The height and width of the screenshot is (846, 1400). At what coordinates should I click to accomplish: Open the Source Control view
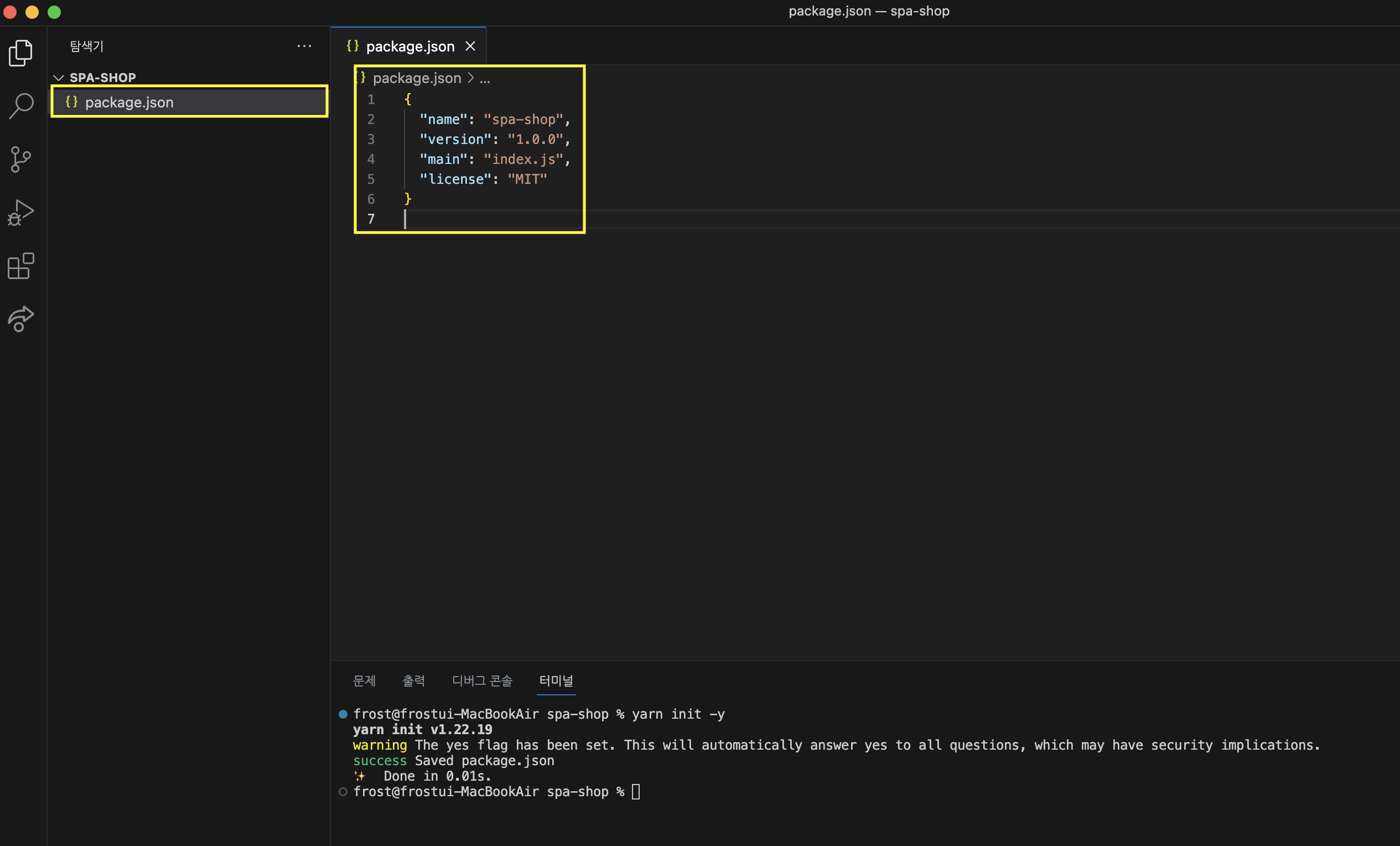coord(21,159)
